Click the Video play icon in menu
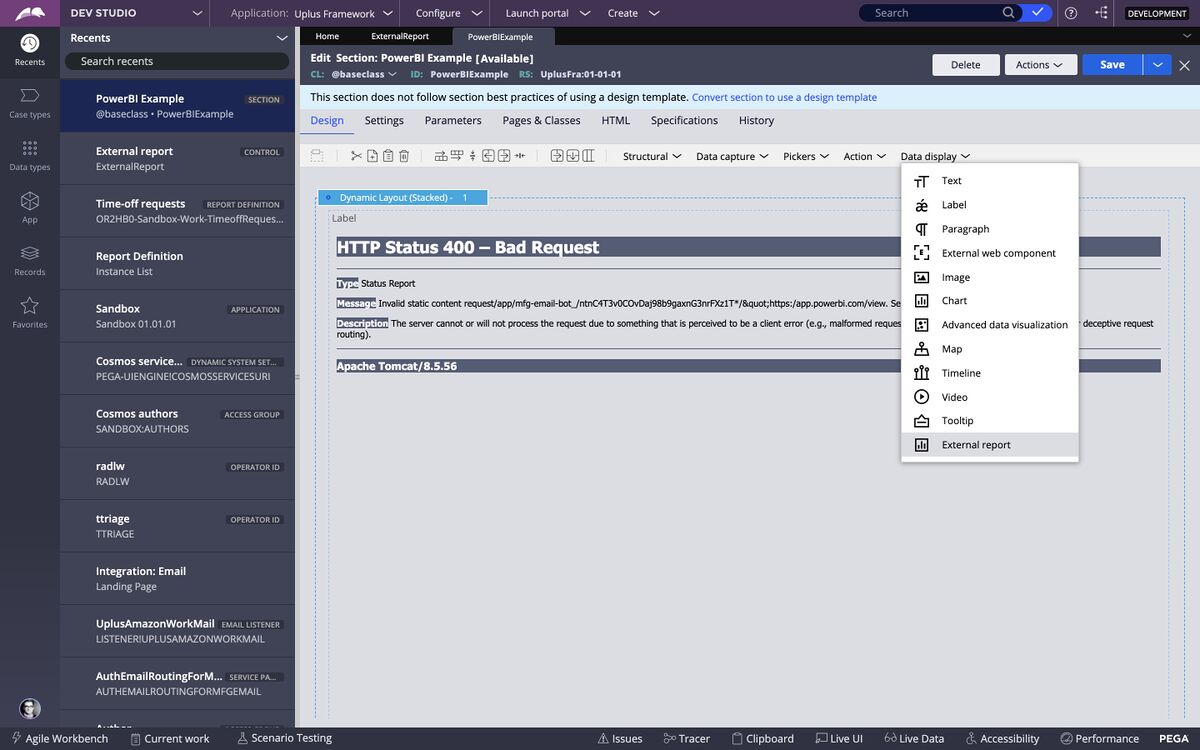The image size is (1200, 750). click(x=922, y=397)
